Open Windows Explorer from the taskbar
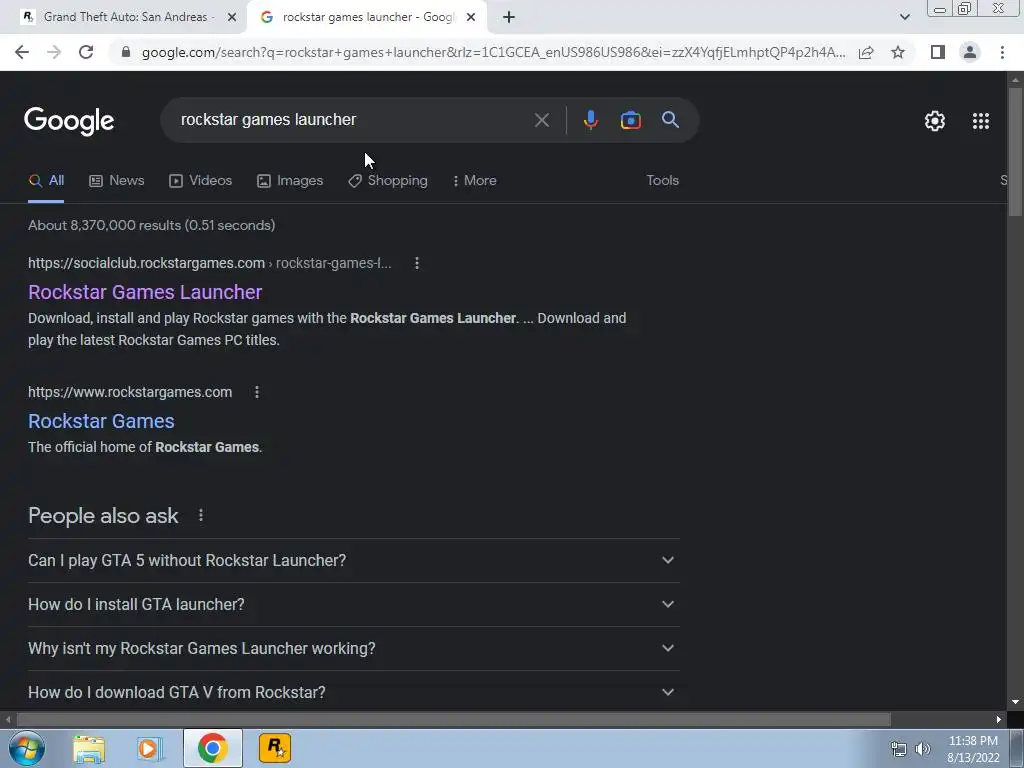Image resolution: width=1024 pixels, height=768 pixels. click(x=89, y=749)
